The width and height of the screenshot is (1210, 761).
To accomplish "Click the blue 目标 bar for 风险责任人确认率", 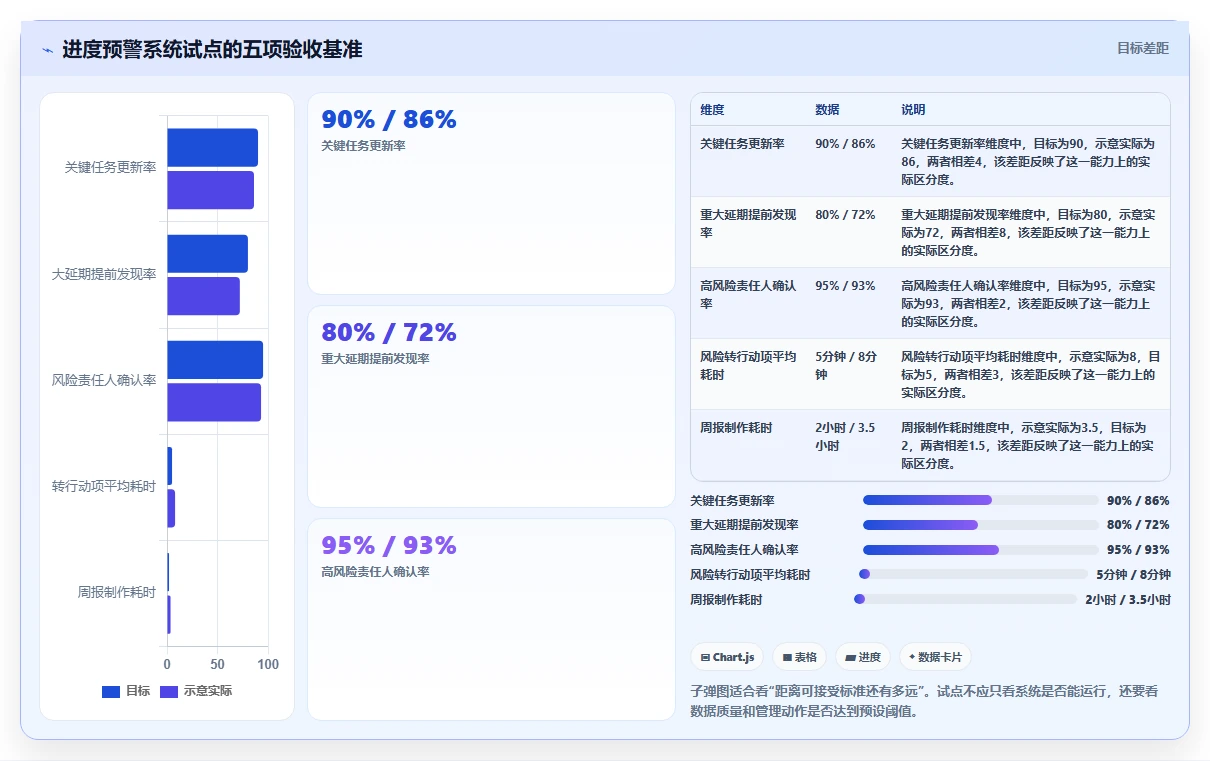I will point(215,360).
